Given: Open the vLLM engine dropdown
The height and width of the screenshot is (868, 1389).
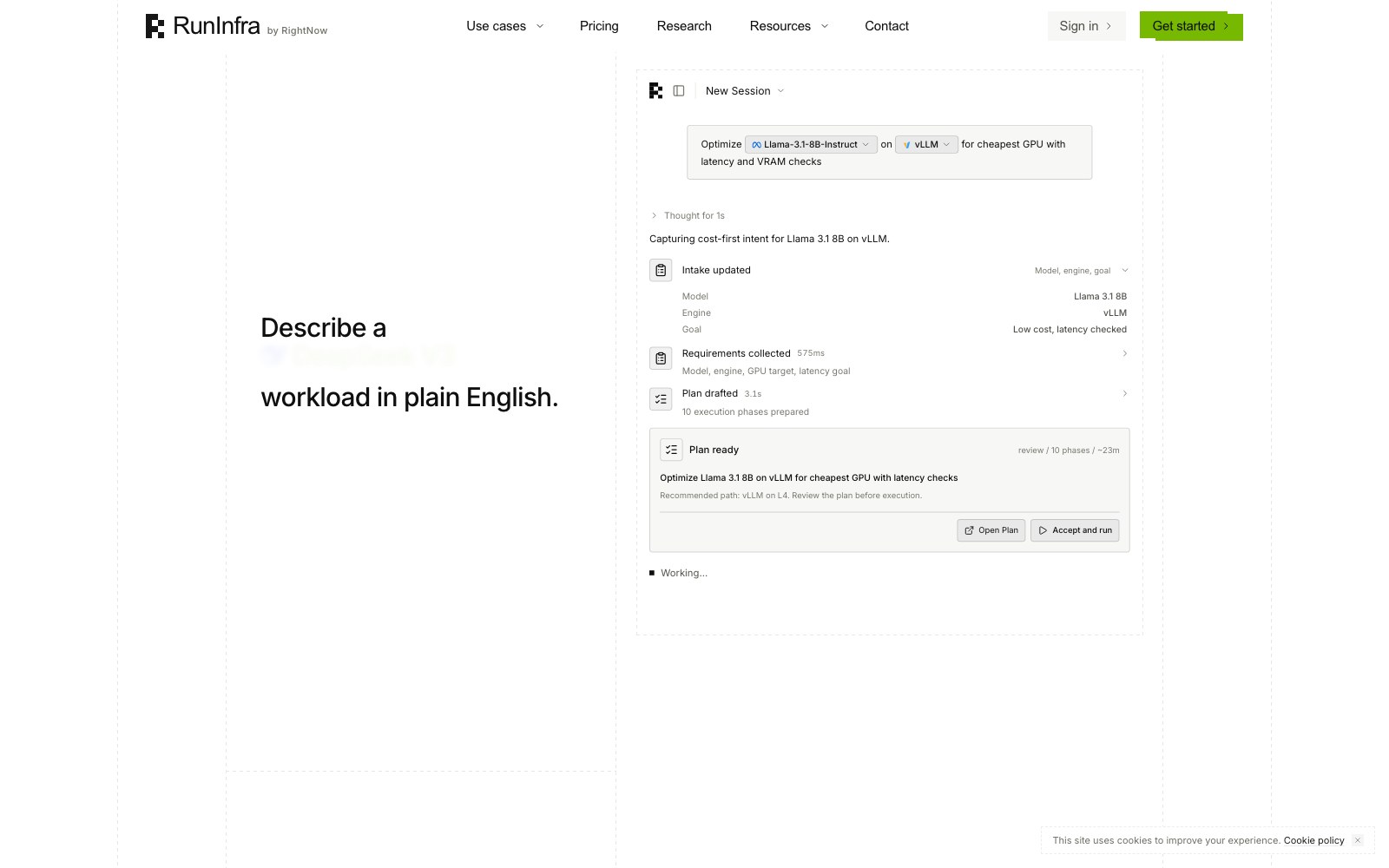Looking at the screenshot, I should (x=926, y=144).
